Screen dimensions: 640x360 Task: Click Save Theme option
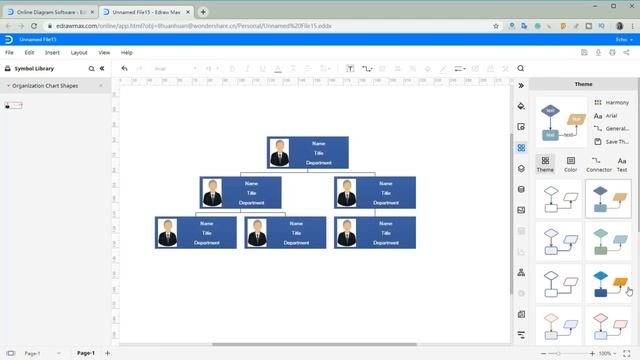pos(611,142)
